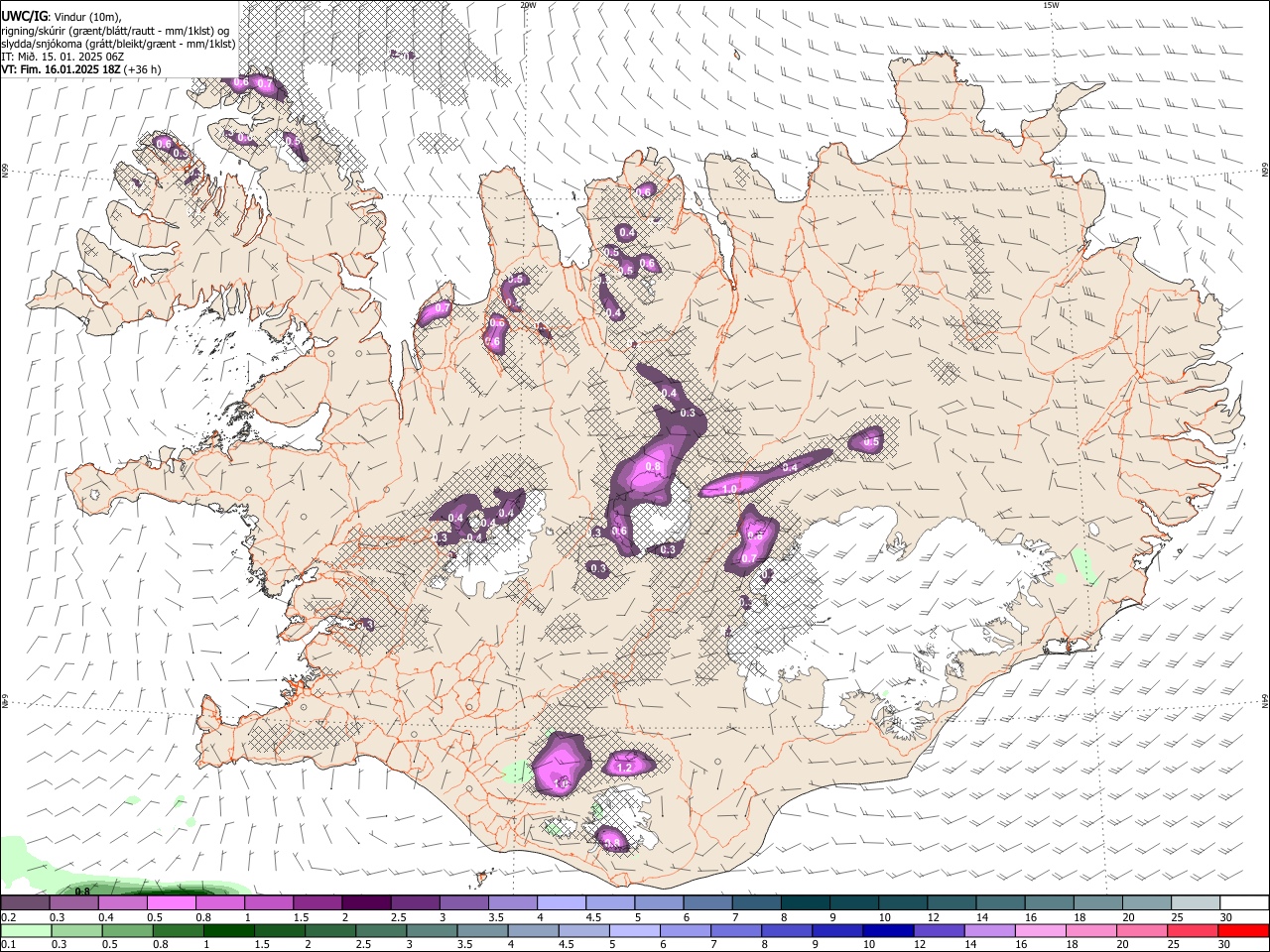Select the darkest purple 2 snow legend swatch
Screen dimensions: 1270x952
[x=365, y=902]
